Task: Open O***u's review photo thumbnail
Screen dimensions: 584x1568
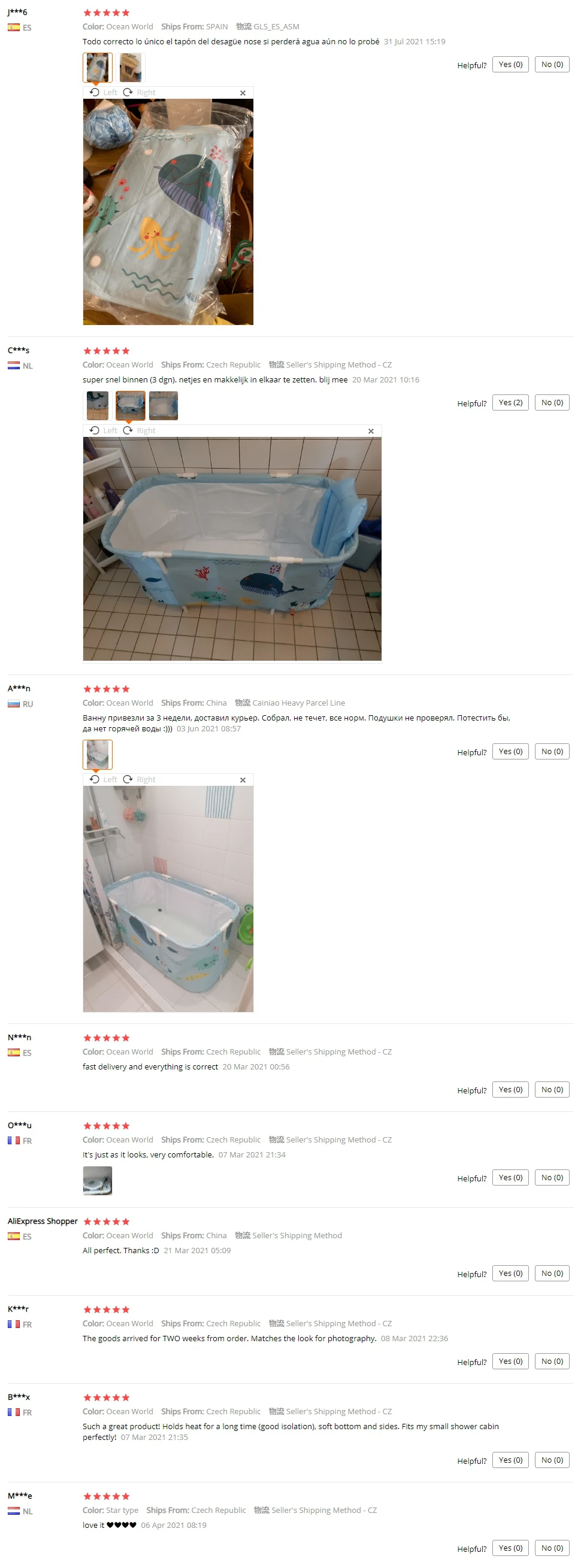Action: (98, 1181)
